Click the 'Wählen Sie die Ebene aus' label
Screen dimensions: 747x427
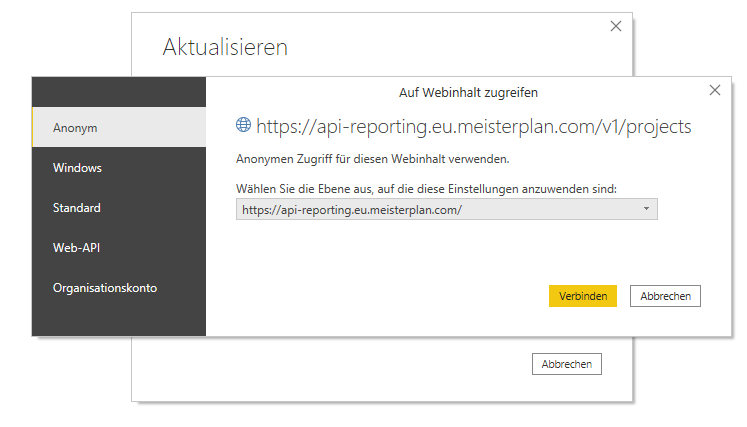(426, 189)
